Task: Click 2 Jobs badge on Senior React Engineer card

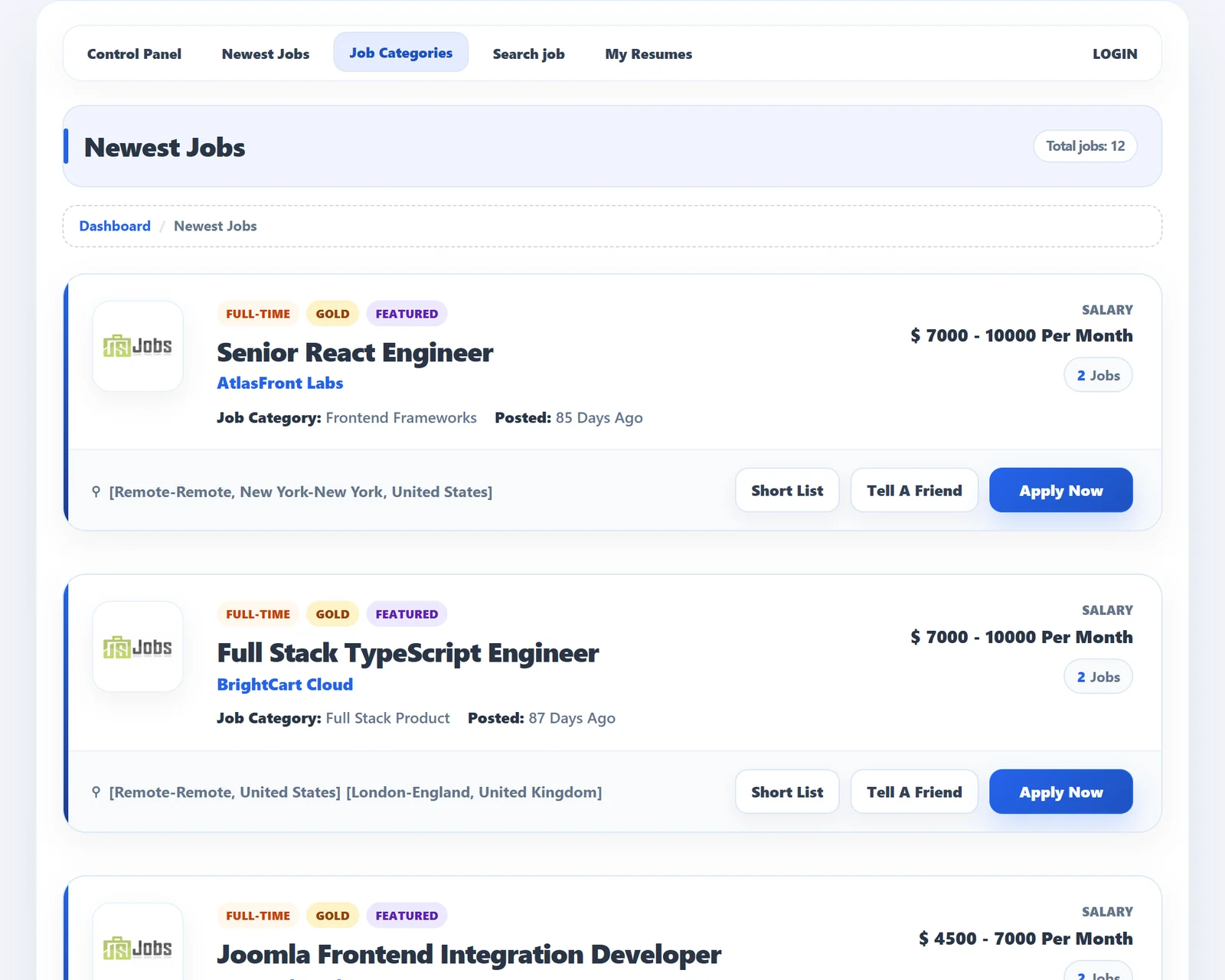Action: (x=1098, y=375)
